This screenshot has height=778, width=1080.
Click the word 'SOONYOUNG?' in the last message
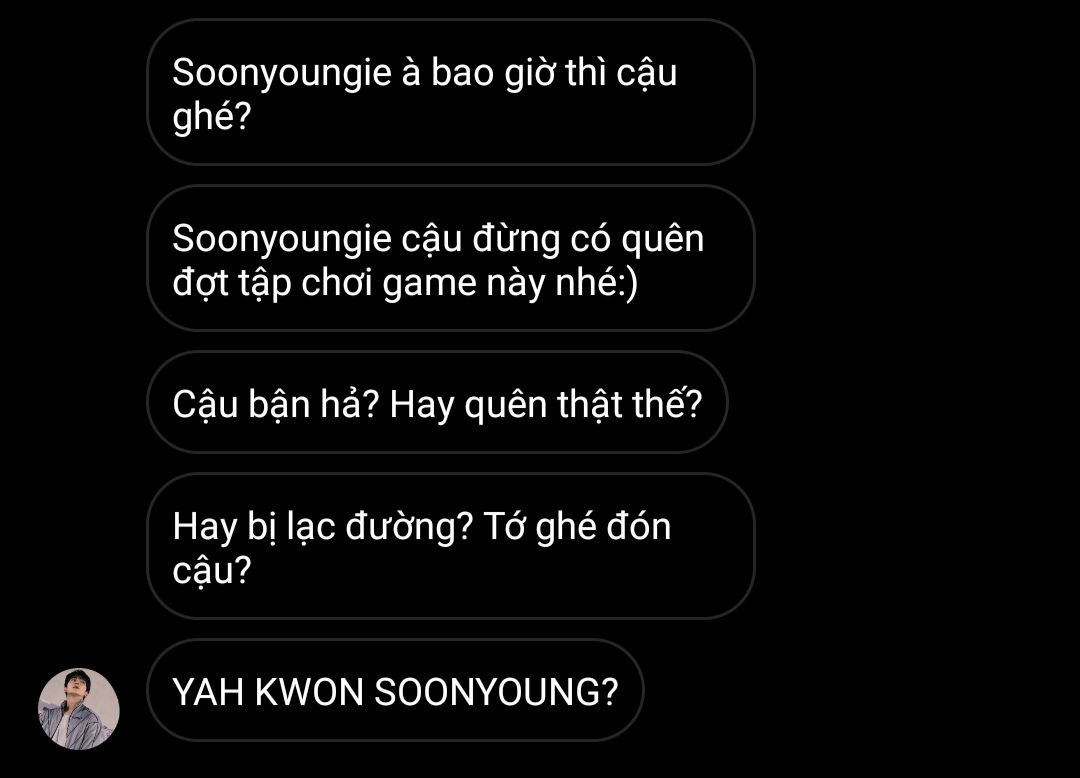pyautogui.click(x=496, y=692)
